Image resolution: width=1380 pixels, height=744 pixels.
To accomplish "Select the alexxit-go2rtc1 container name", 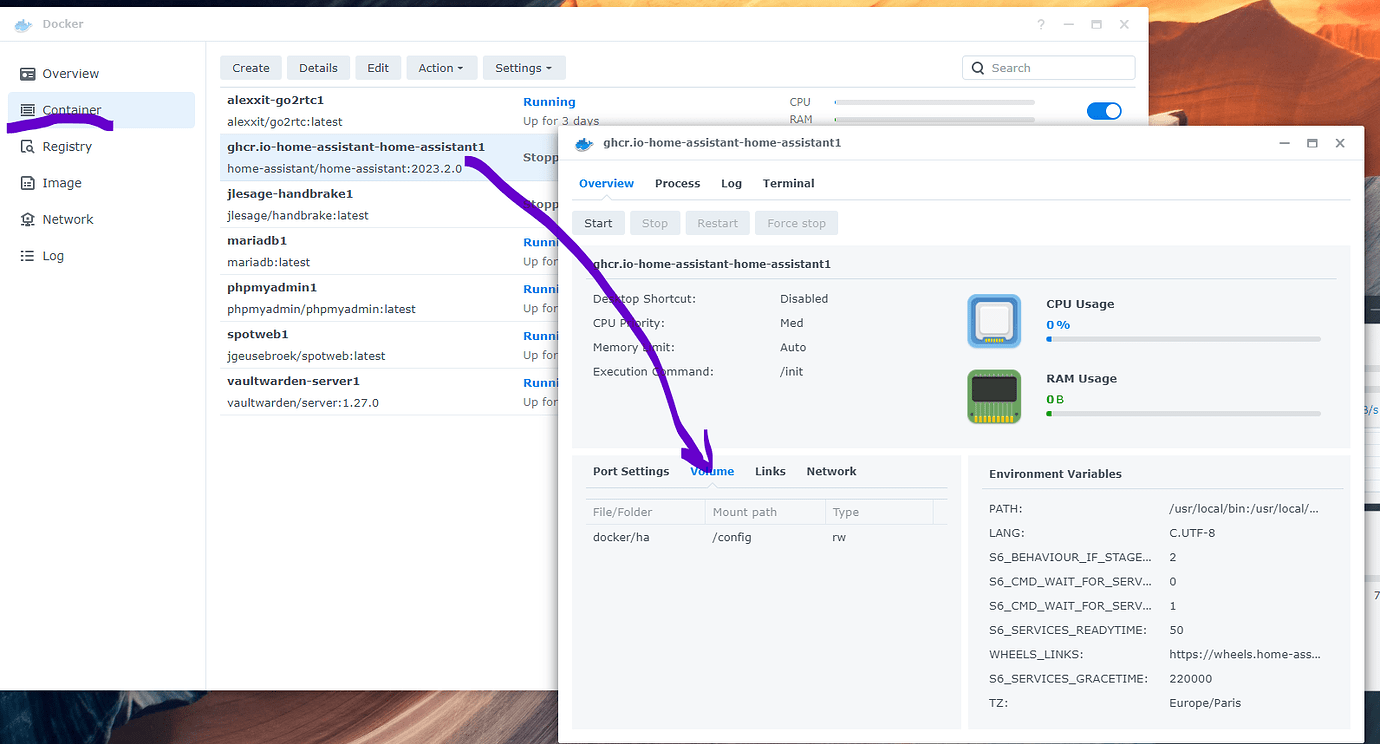I will 275,100.
